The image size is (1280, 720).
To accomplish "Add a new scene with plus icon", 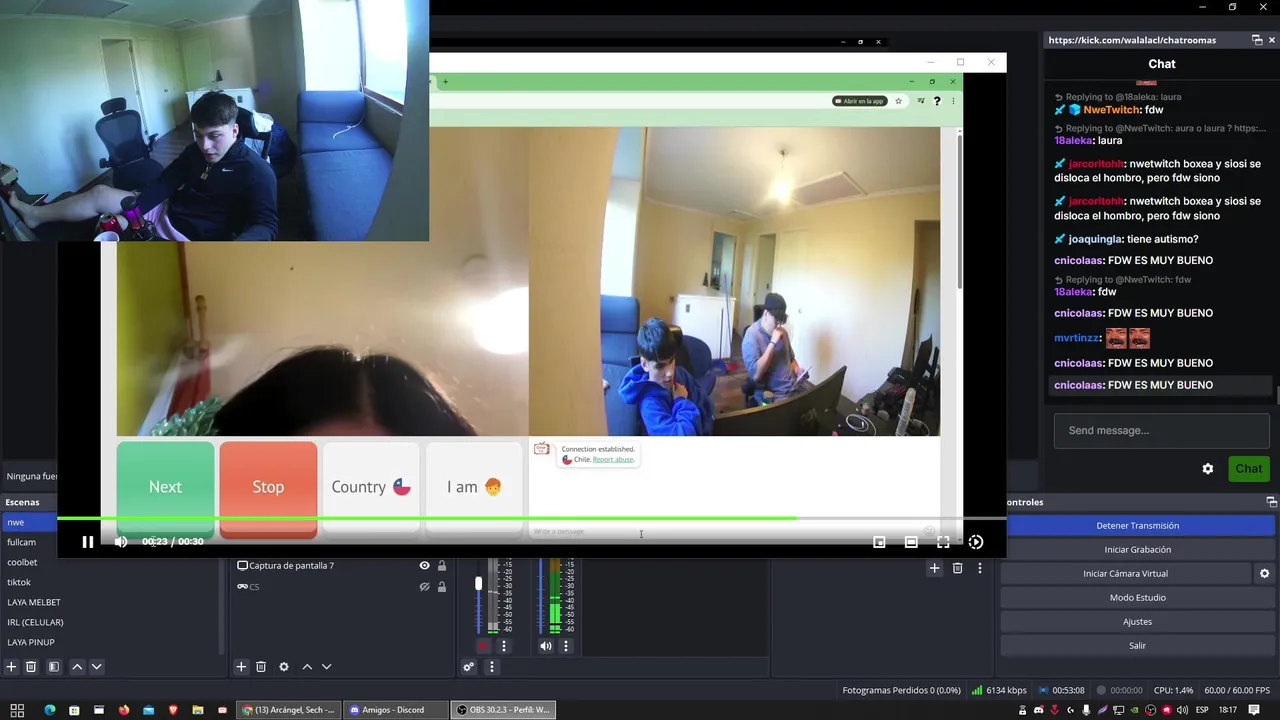I will point(11,667).
